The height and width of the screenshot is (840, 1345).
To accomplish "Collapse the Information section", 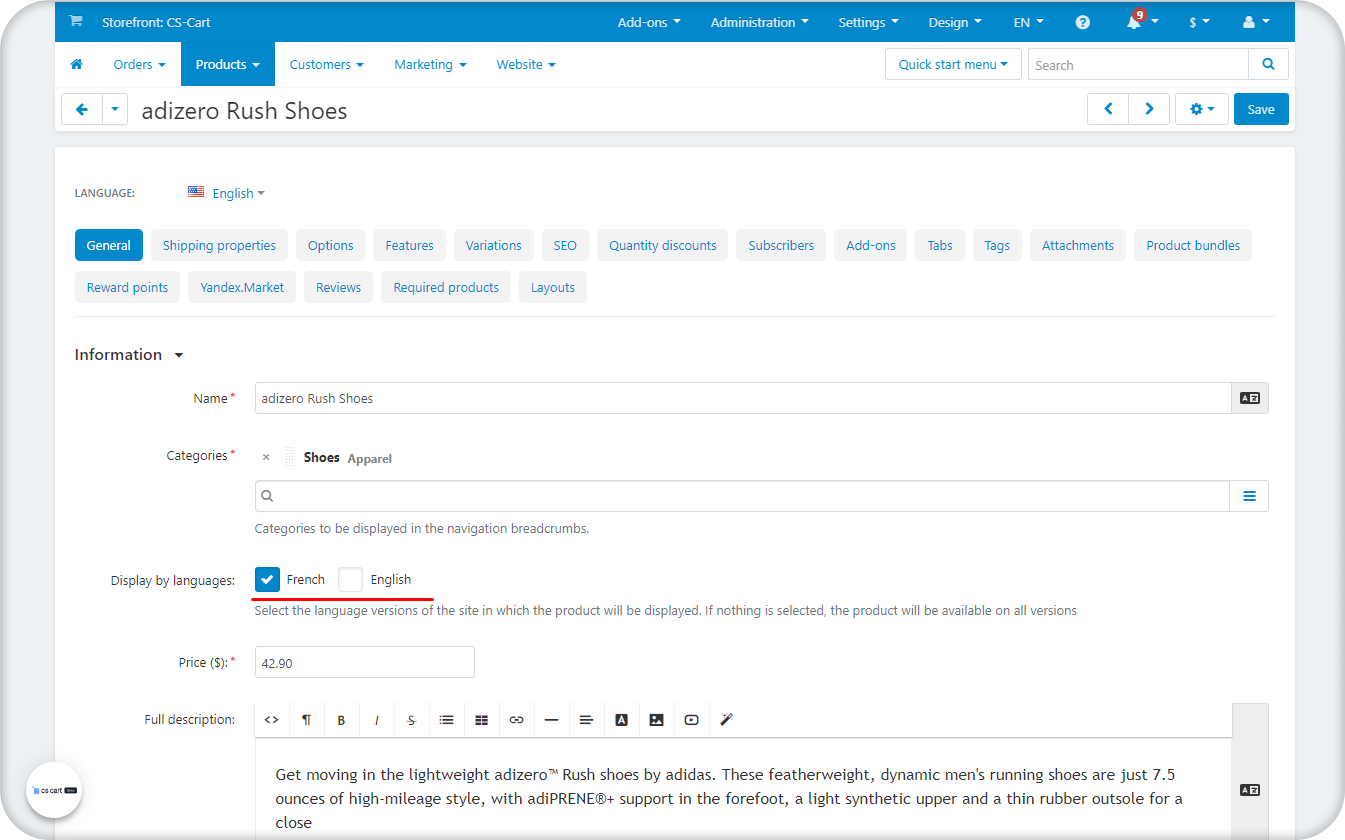I will [129, 355].
